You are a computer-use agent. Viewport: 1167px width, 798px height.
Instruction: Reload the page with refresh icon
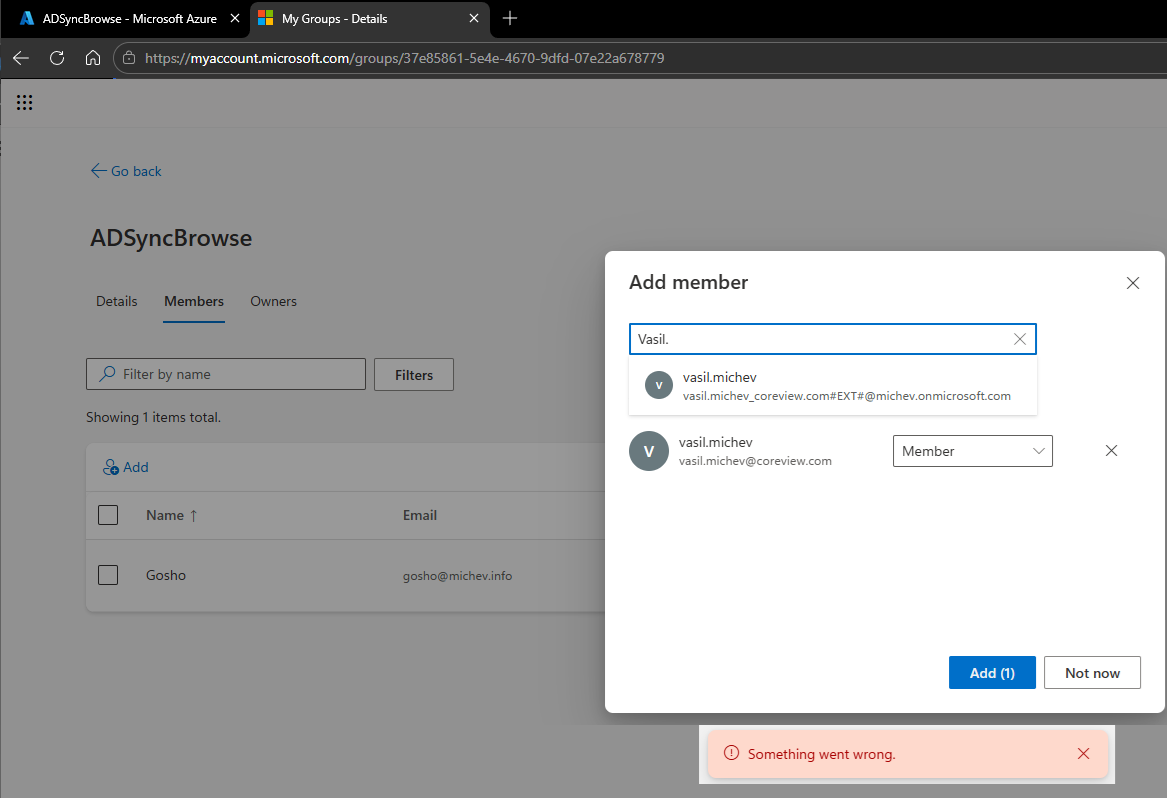point(57,58)
